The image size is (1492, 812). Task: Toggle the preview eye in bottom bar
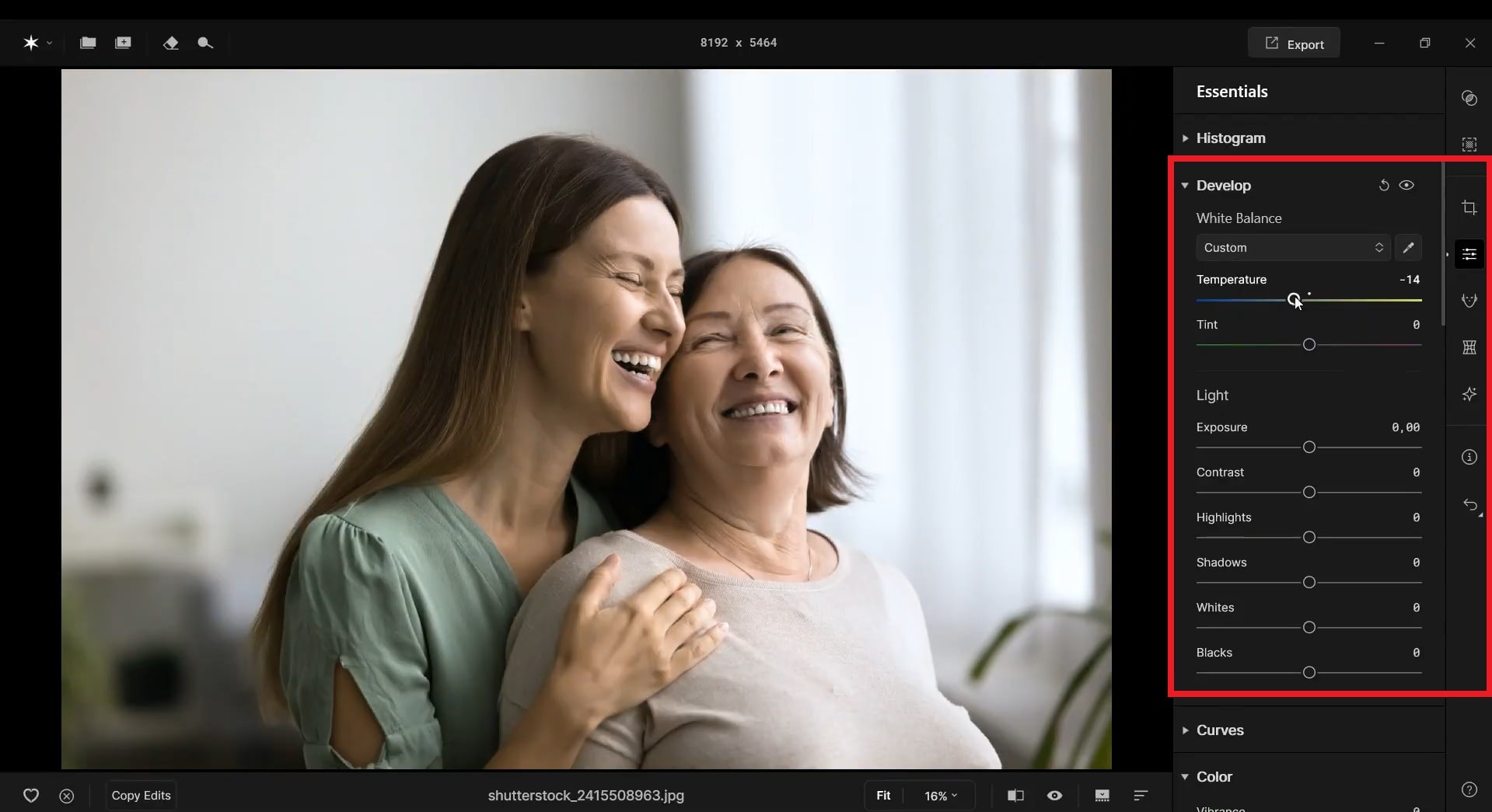(1054, 796)
